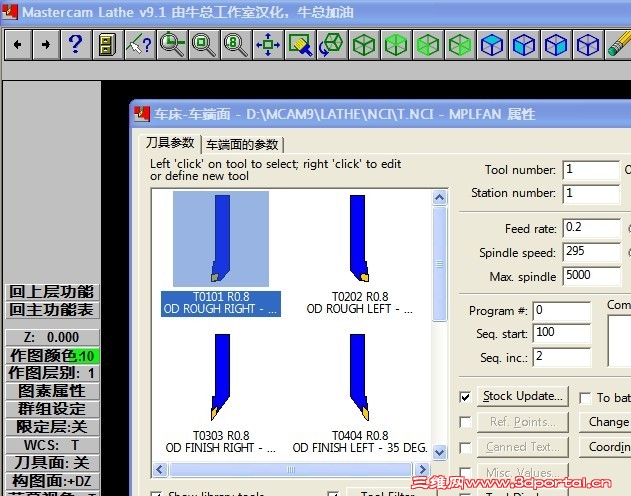Uncheck the Stock Update checkbox
This screenshot has height=496, width=631.
(x=465, y=397)
